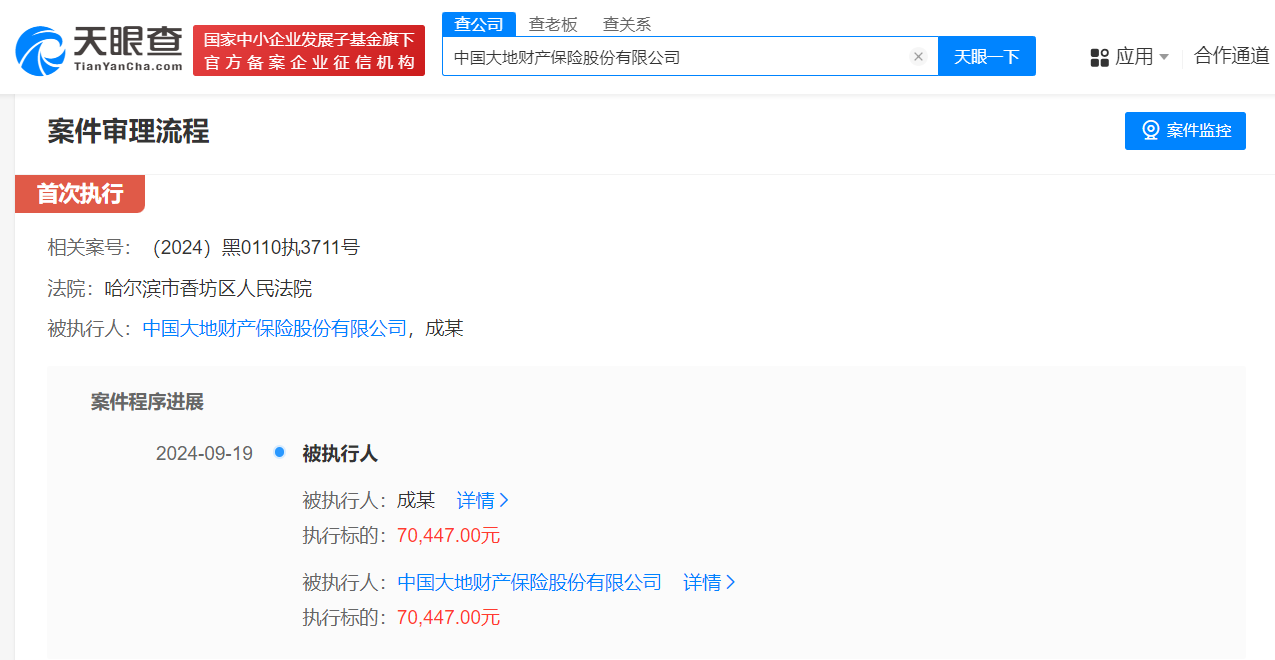Switch to the 查关系 tab
The image size is (1275, 660).
(x=627, y=25)
